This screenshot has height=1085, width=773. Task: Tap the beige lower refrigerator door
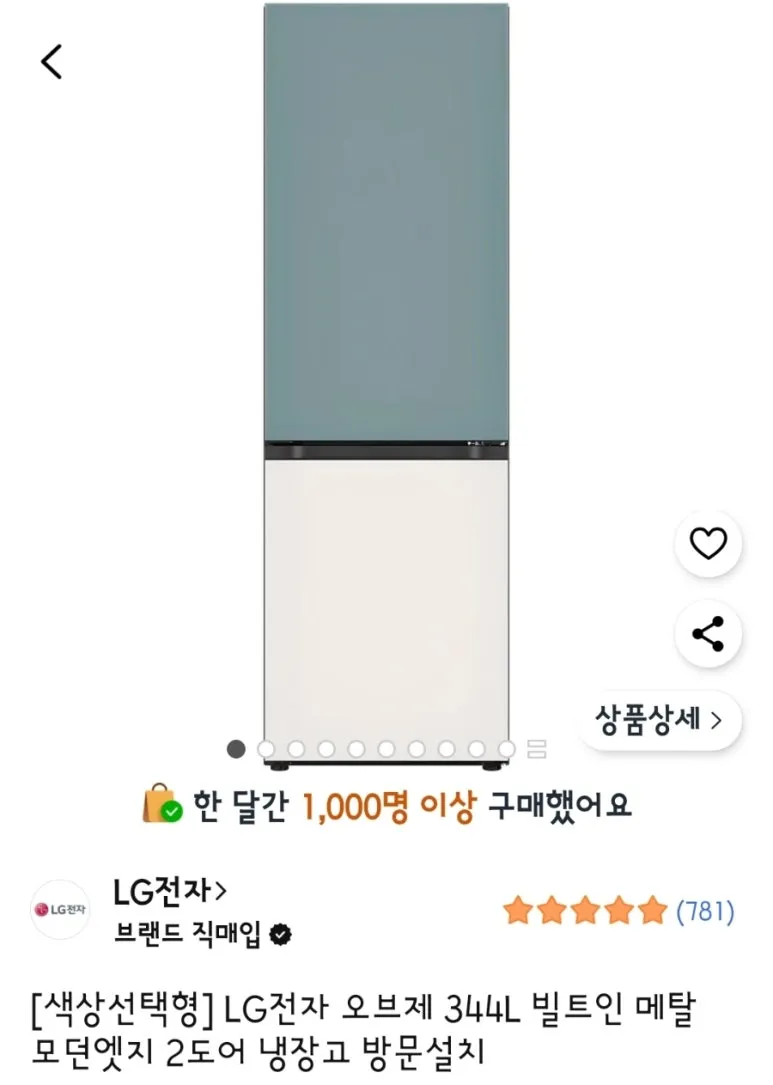pos(386,600)
